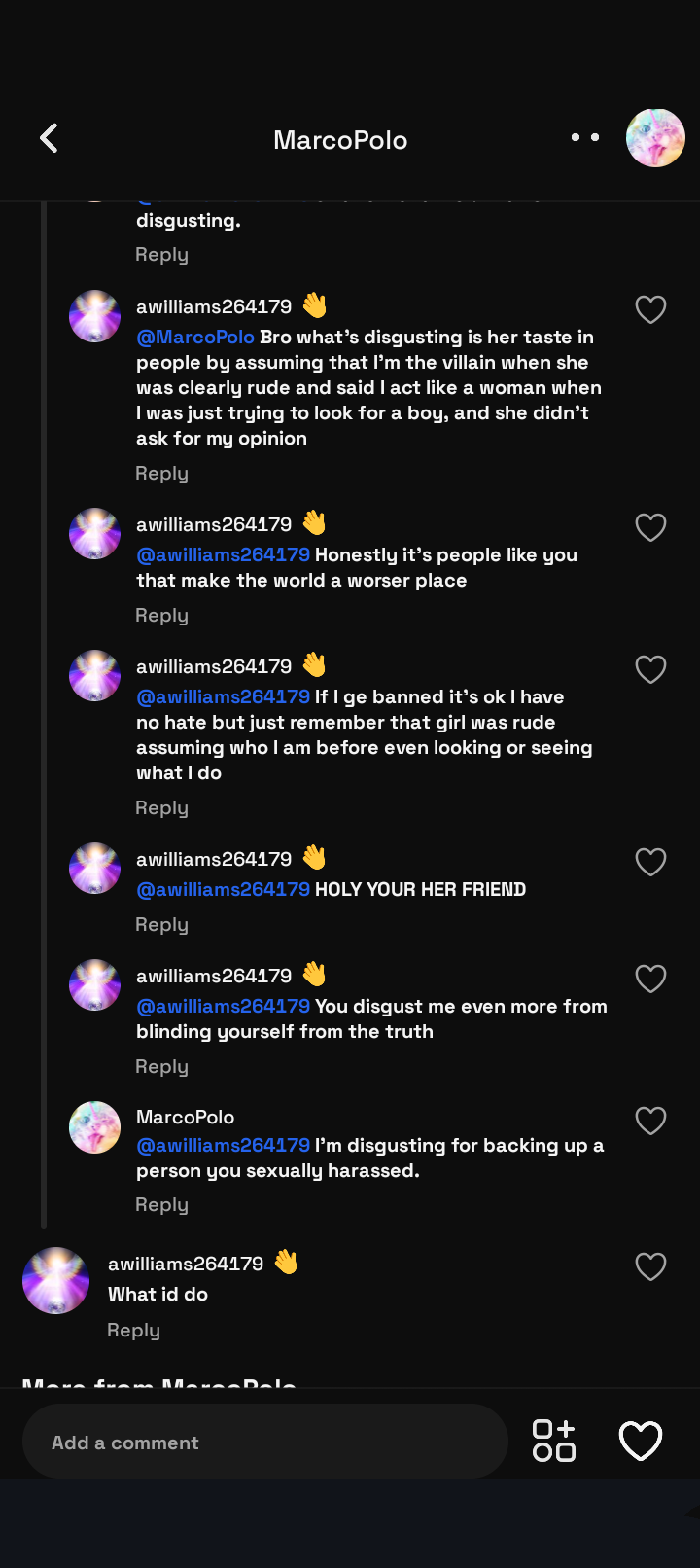Like the 'If I ge banned' comment
This screenshot has height=1568, width=700.
650,669
